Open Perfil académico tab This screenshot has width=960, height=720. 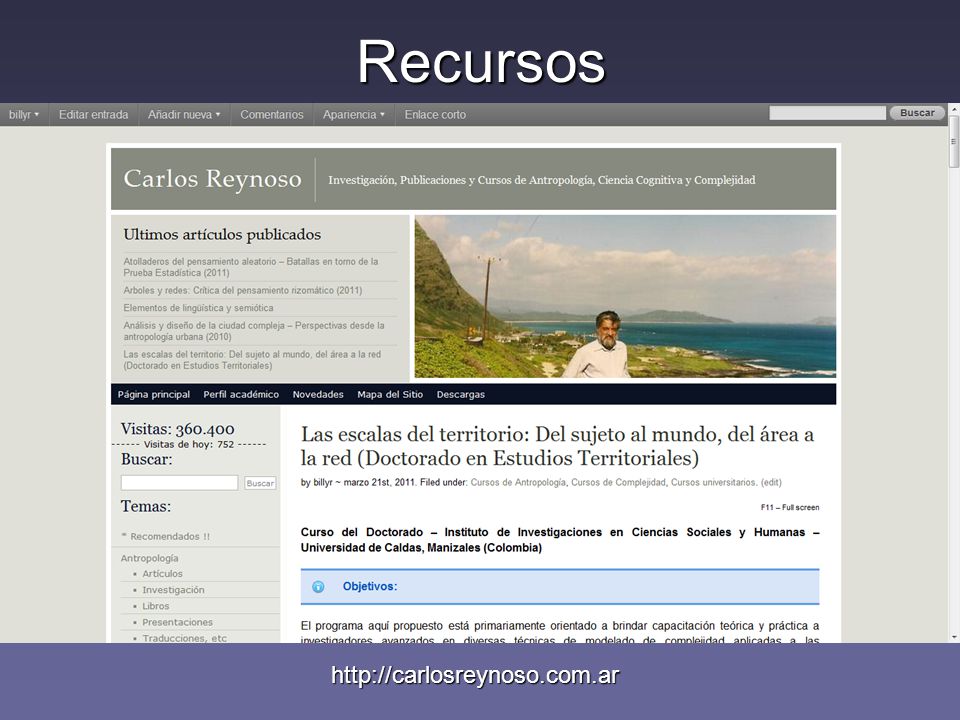(x=241, y=394)
